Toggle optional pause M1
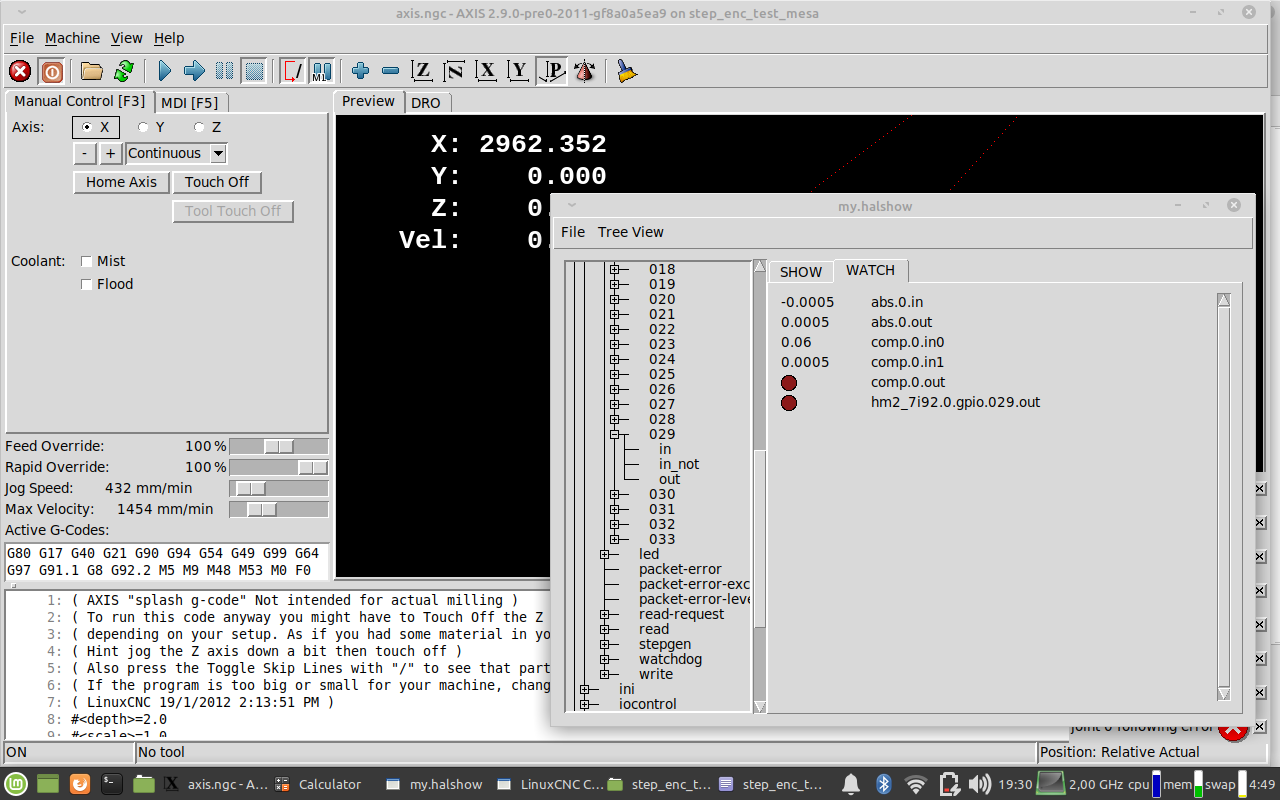 [x=321, y=71]
